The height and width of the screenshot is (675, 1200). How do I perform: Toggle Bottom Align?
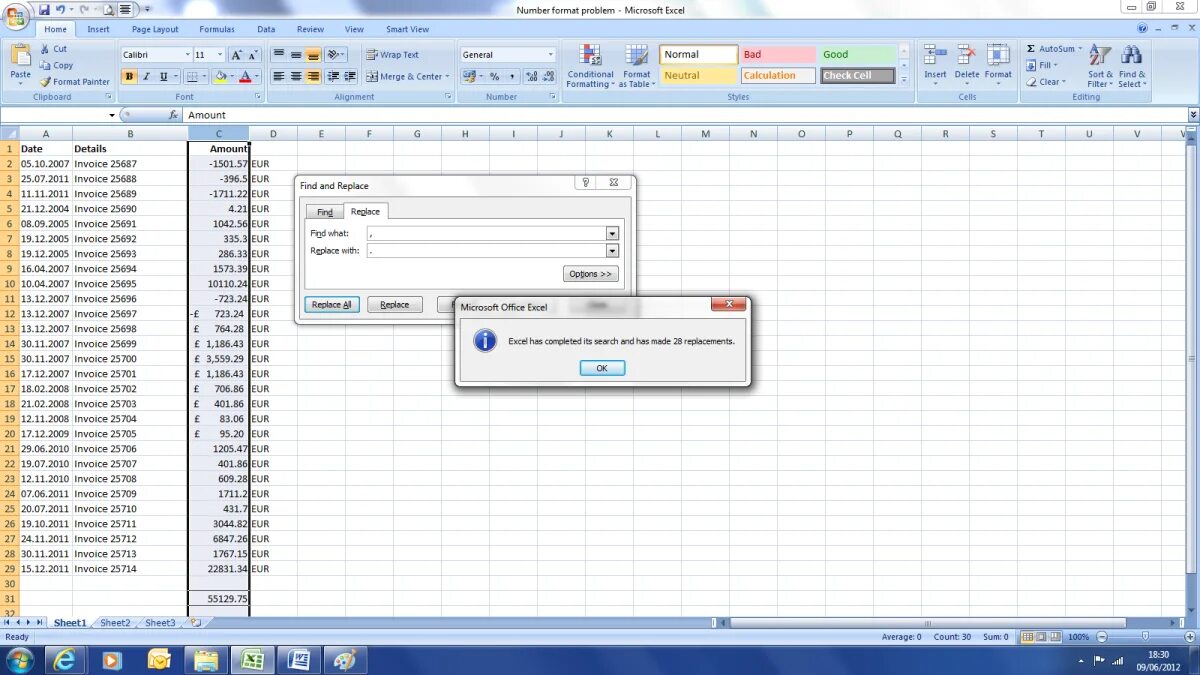click(313, 55)
